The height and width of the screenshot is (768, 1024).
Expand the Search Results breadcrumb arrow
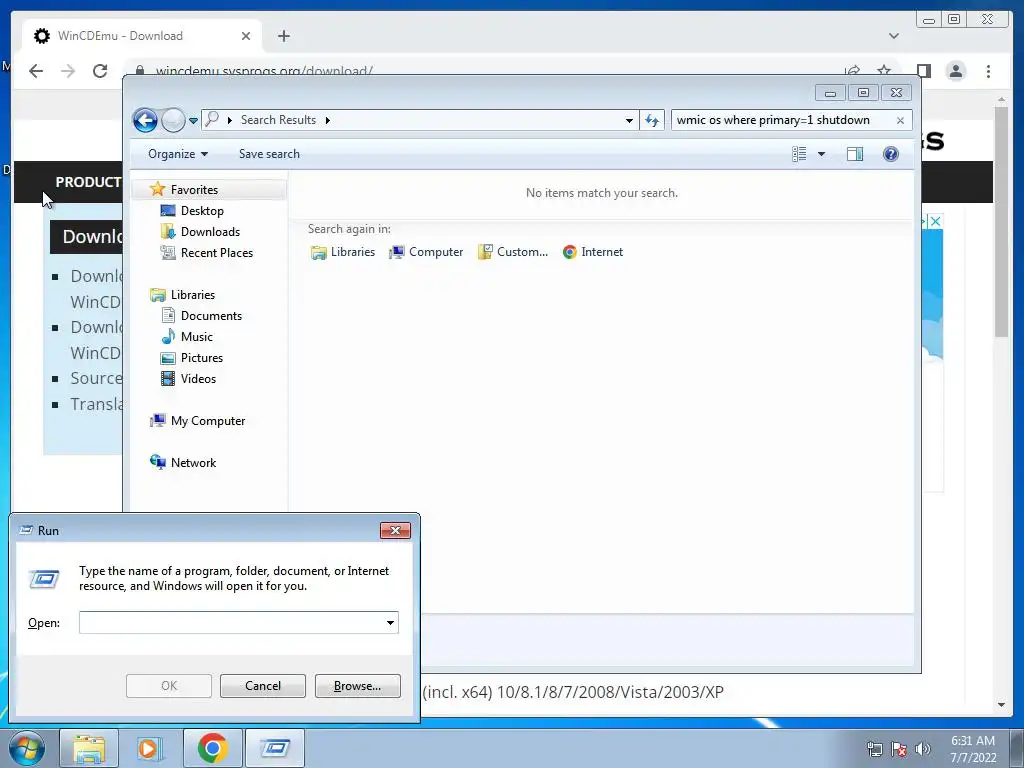point(328,120)
